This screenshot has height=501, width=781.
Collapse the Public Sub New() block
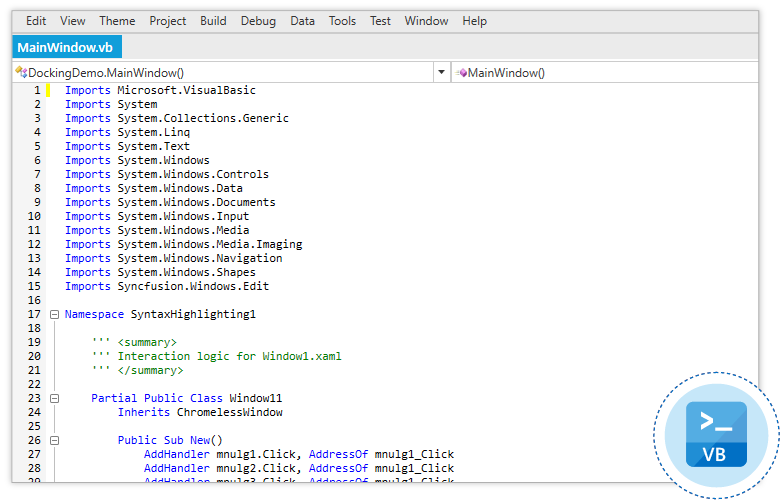point(54,440)
